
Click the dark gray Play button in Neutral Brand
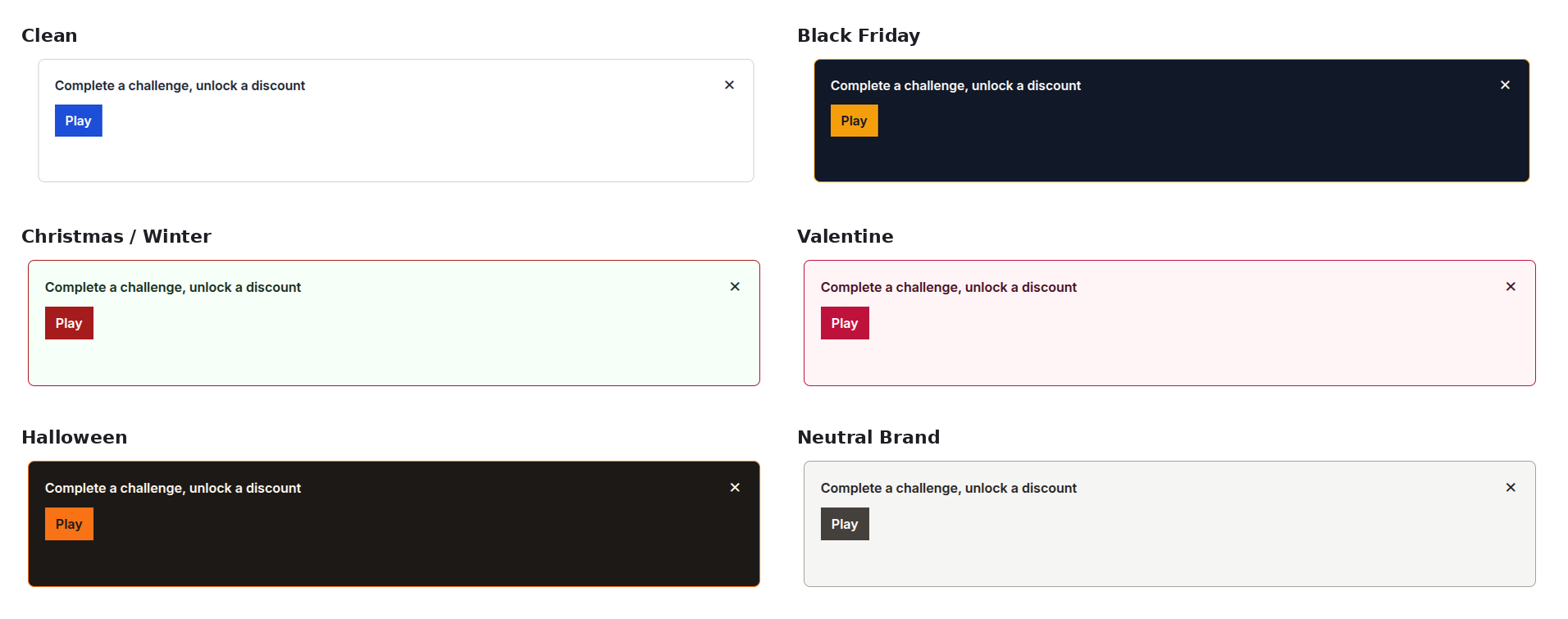point(845,524)
